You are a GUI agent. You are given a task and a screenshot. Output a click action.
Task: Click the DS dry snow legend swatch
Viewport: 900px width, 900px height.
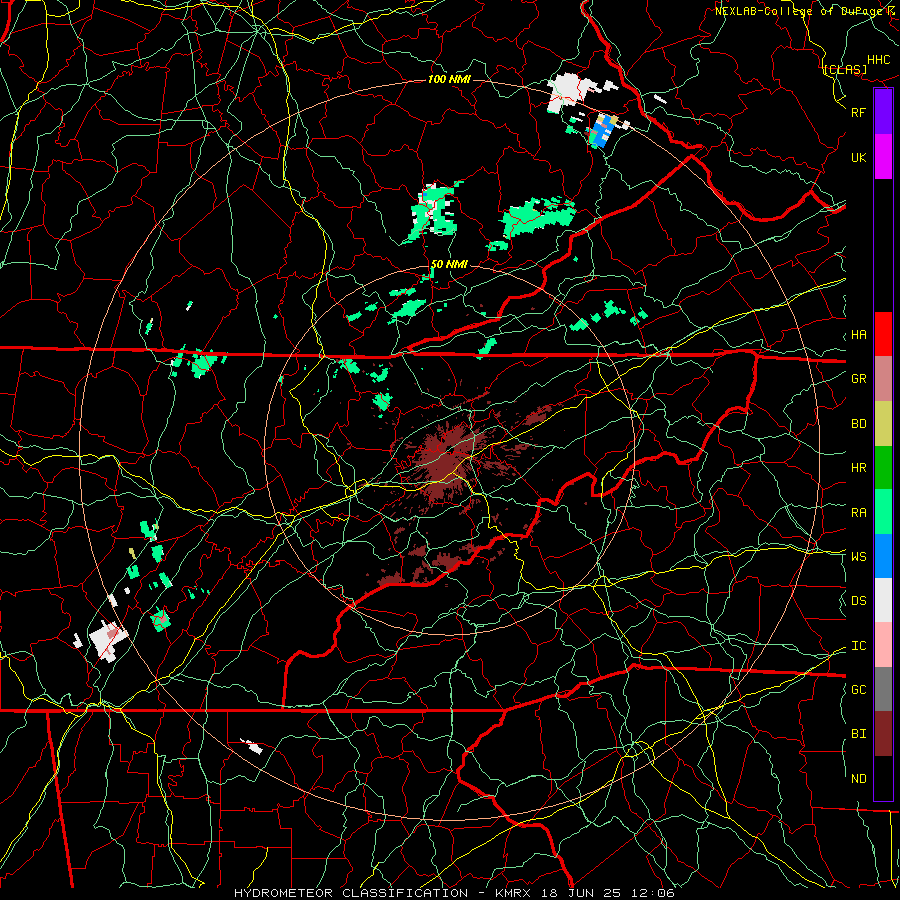point(883,600)
